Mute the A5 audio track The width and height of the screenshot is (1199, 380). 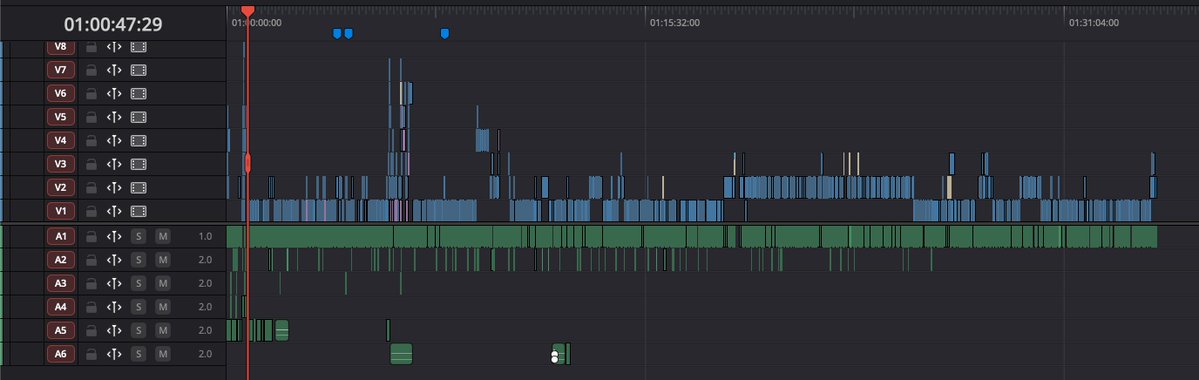(x=163, y=330)
